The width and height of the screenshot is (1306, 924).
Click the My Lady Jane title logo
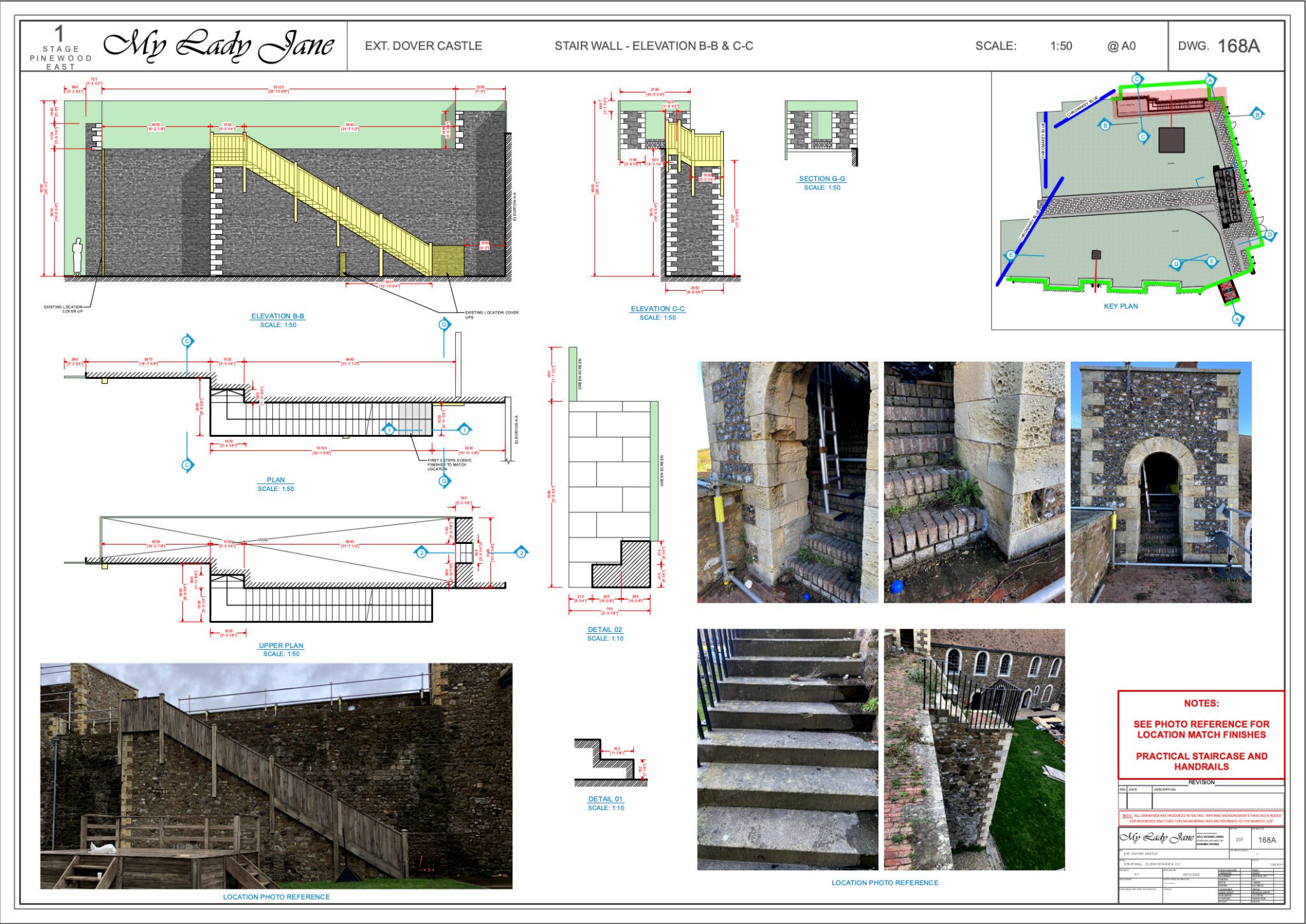point(218,46)
